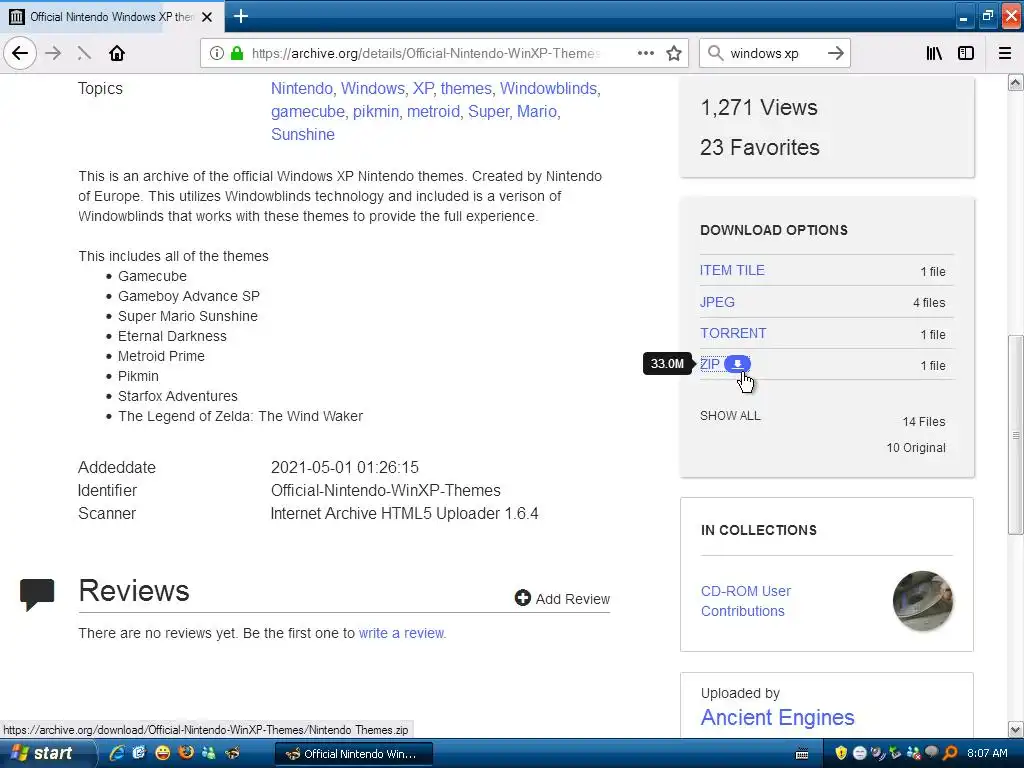Open the Ancient Engines uploader profile
Screen dimensions: 1024x768
(777, 718)
